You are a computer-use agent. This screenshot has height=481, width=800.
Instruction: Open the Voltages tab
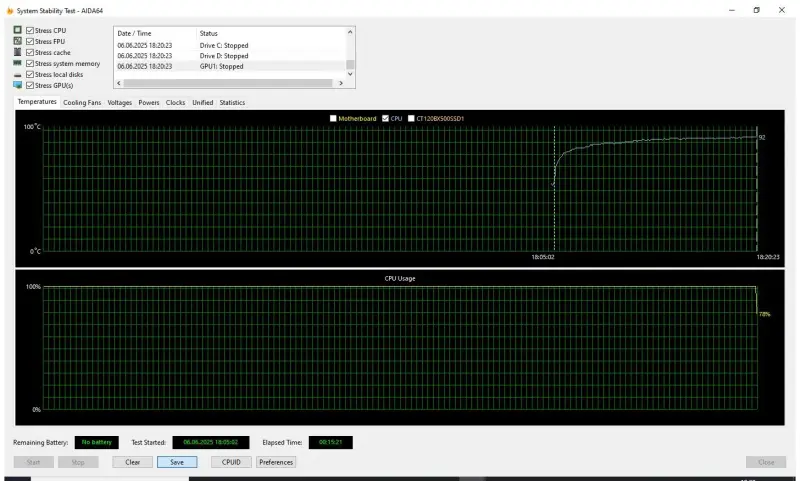point(120,103)
